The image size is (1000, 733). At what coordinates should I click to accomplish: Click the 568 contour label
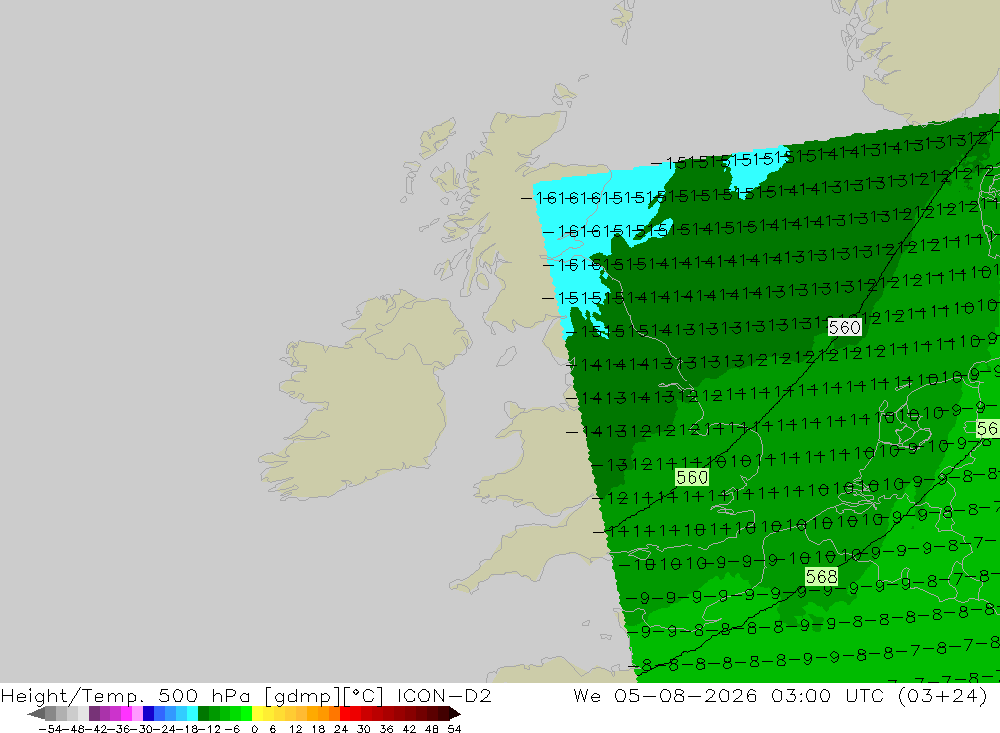pyautogui.click(x=821, y=577)
